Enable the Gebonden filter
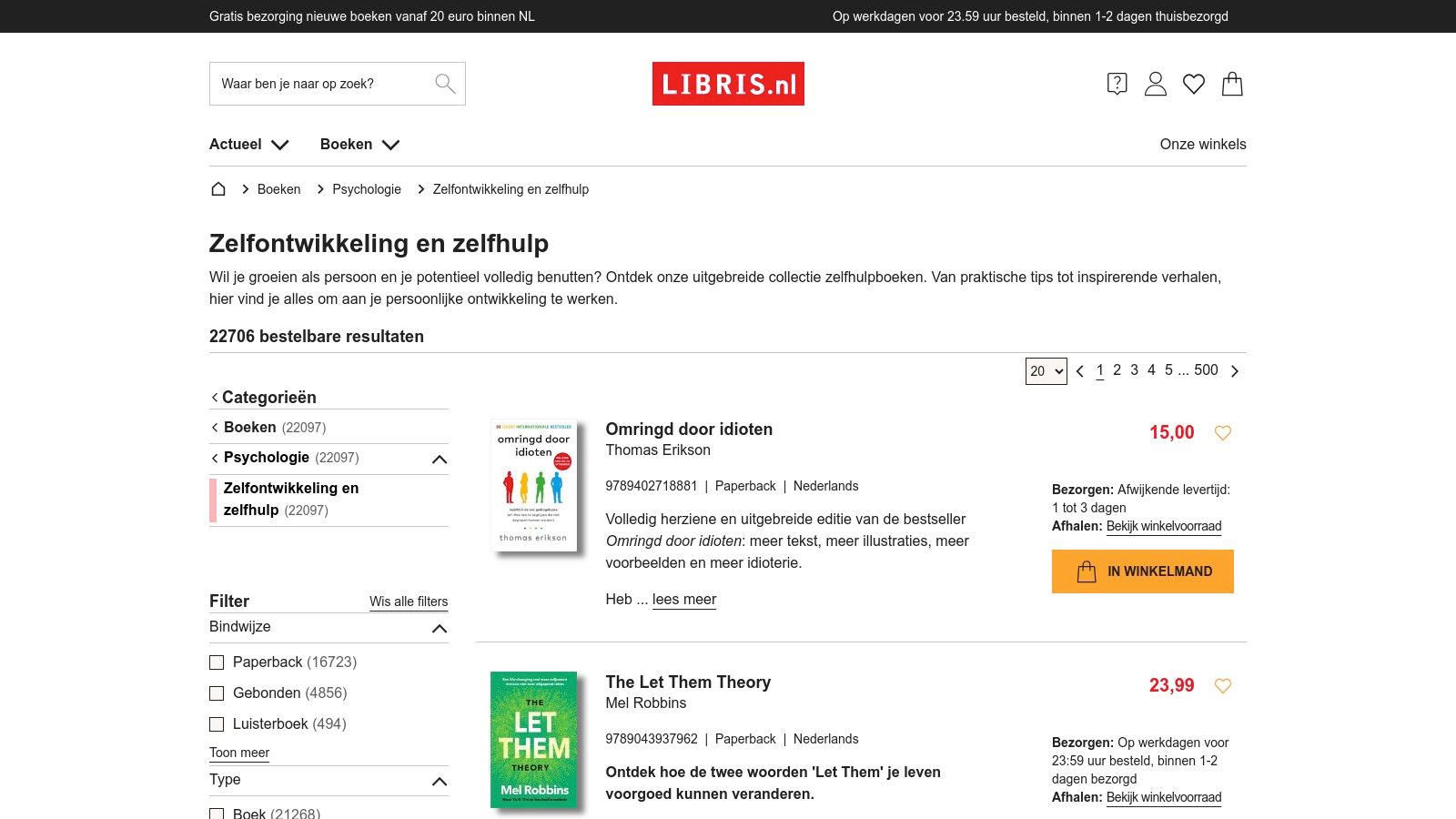1456x819 pixels. (217, 693)
